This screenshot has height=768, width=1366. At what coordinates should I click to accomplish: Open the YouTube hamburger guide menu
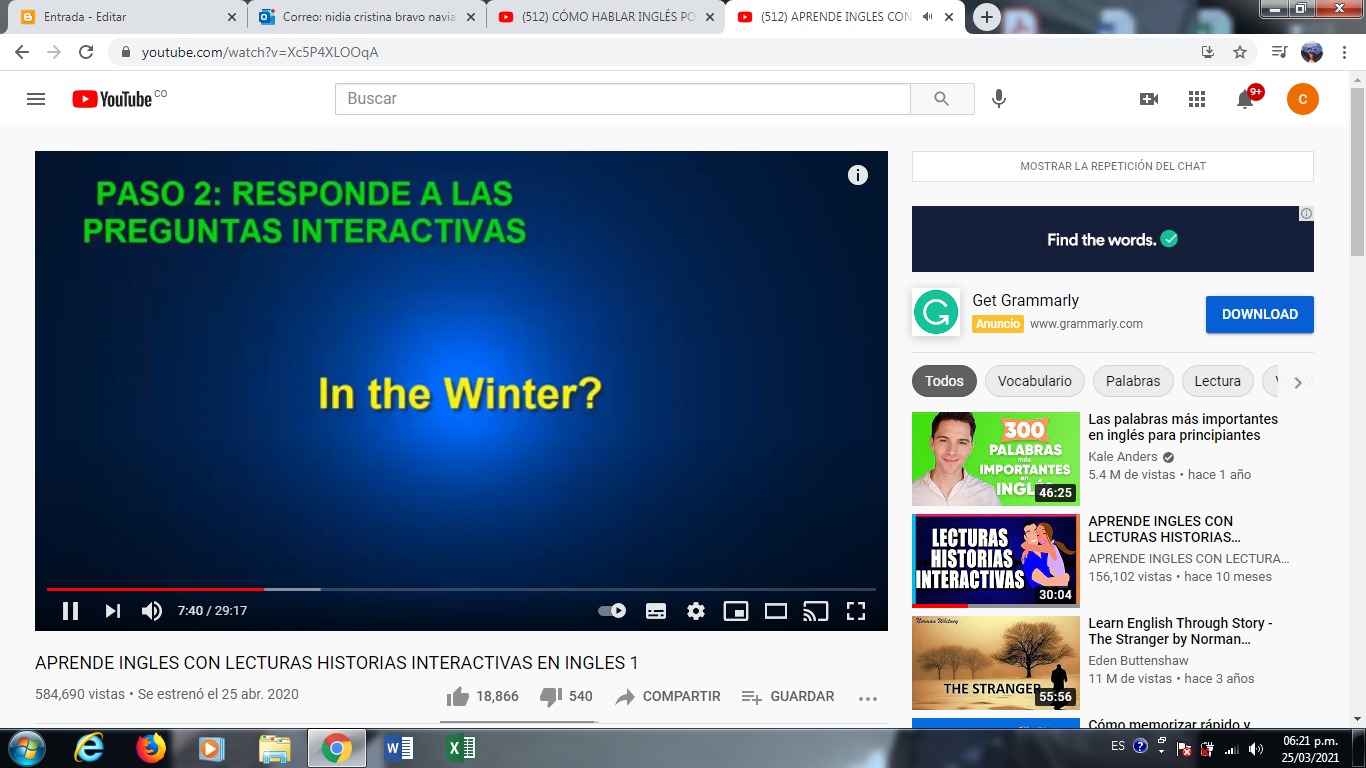(x=36, y=99)
